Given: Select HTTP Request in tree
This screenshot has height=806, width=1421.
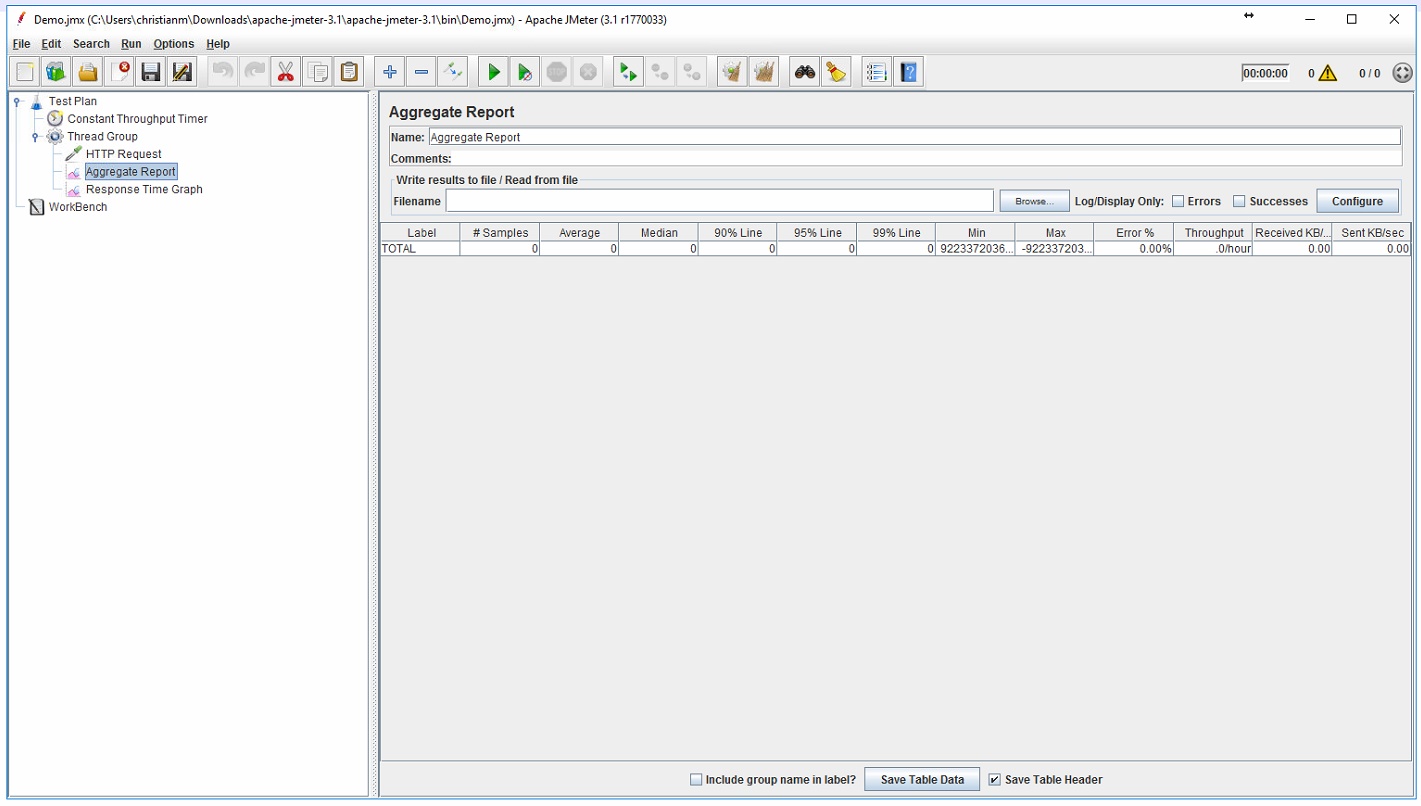Looking at the screenshot, I should pyautogui.click(x=123, y=154).
